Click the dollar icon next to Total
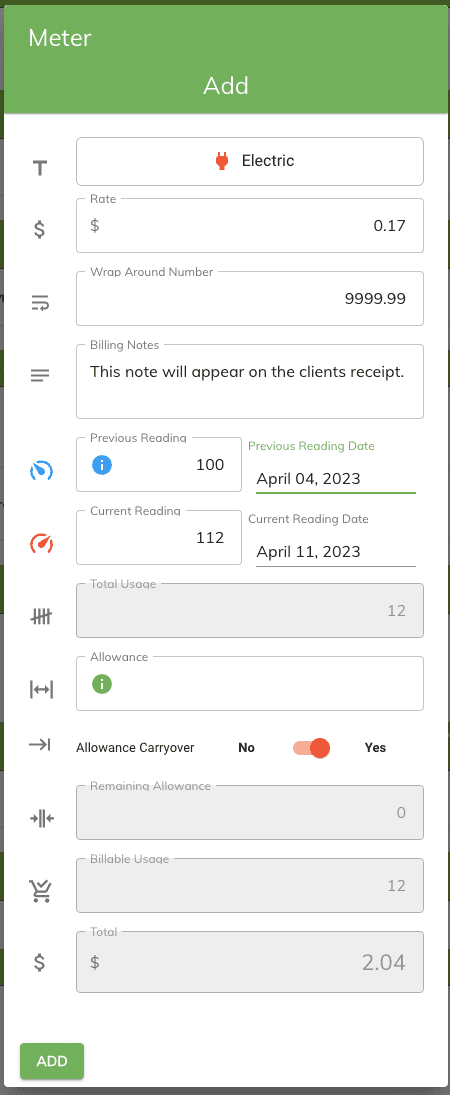The width and height of the screenshot is (450, 1095). pos(41,962)
